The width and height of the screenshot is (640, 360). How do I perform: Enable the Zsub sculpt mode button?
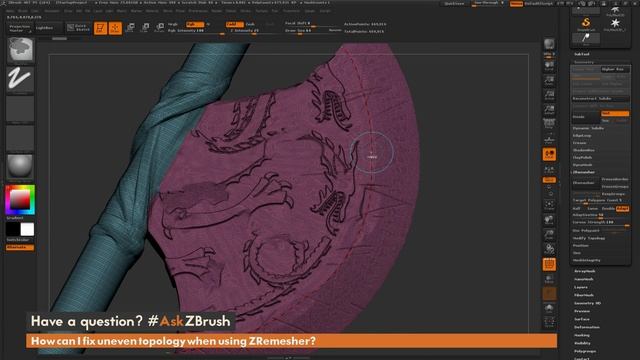(x=250, y=24)
